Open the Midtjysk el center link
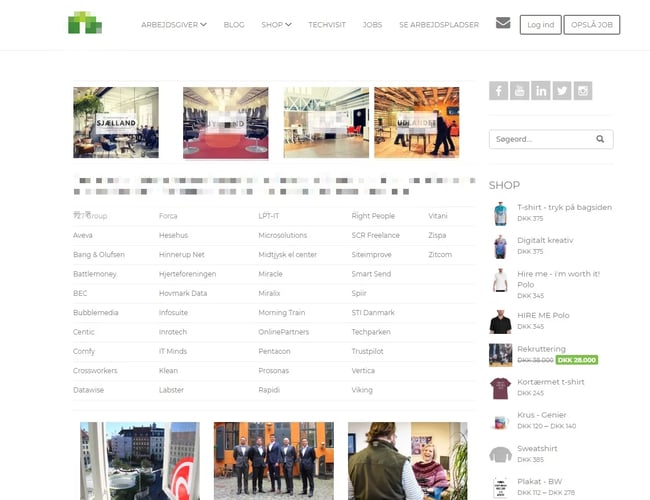 click(287, 255)
